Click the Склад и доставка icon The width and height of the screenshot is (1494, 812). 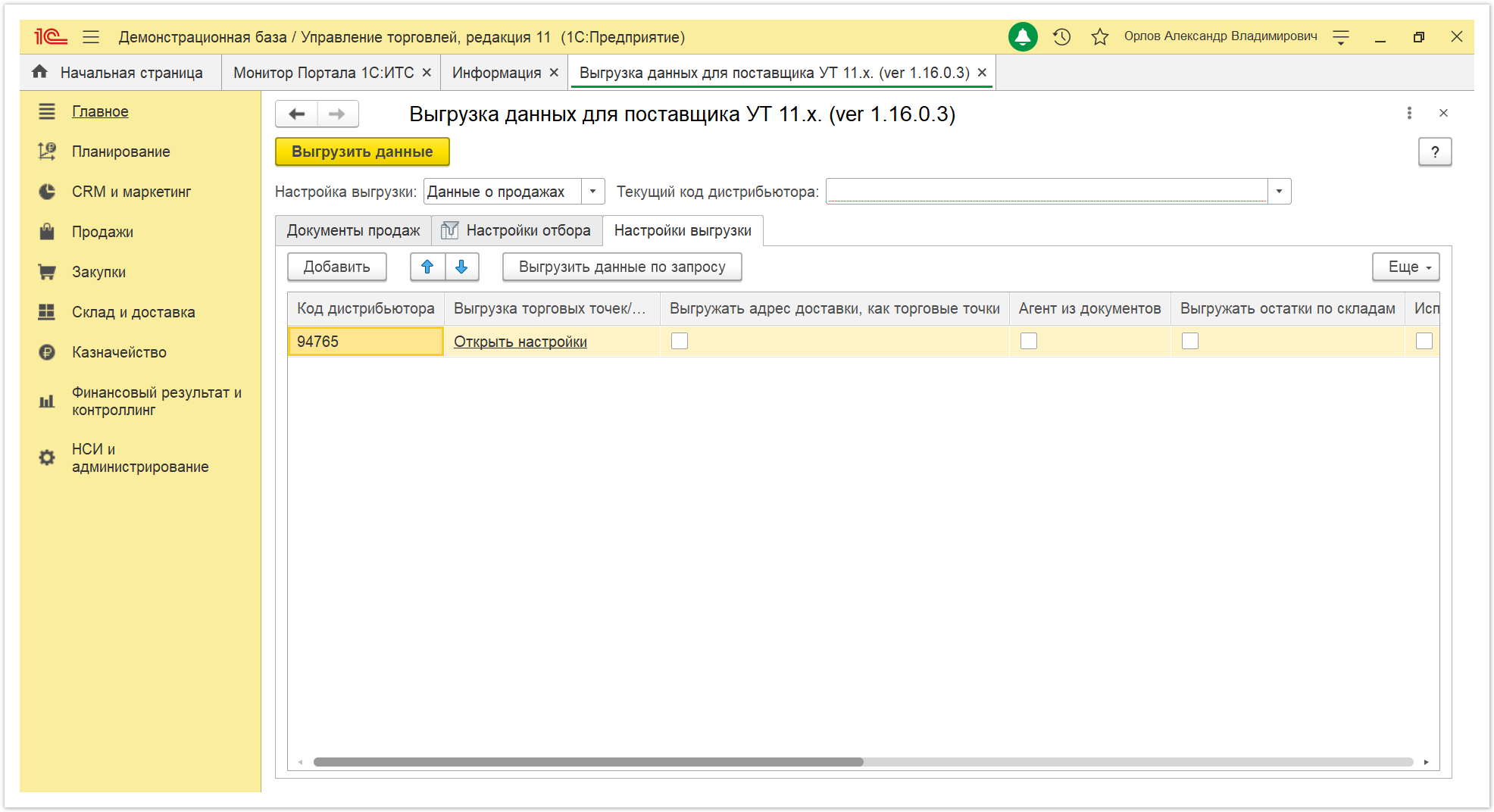pos(47,311)
